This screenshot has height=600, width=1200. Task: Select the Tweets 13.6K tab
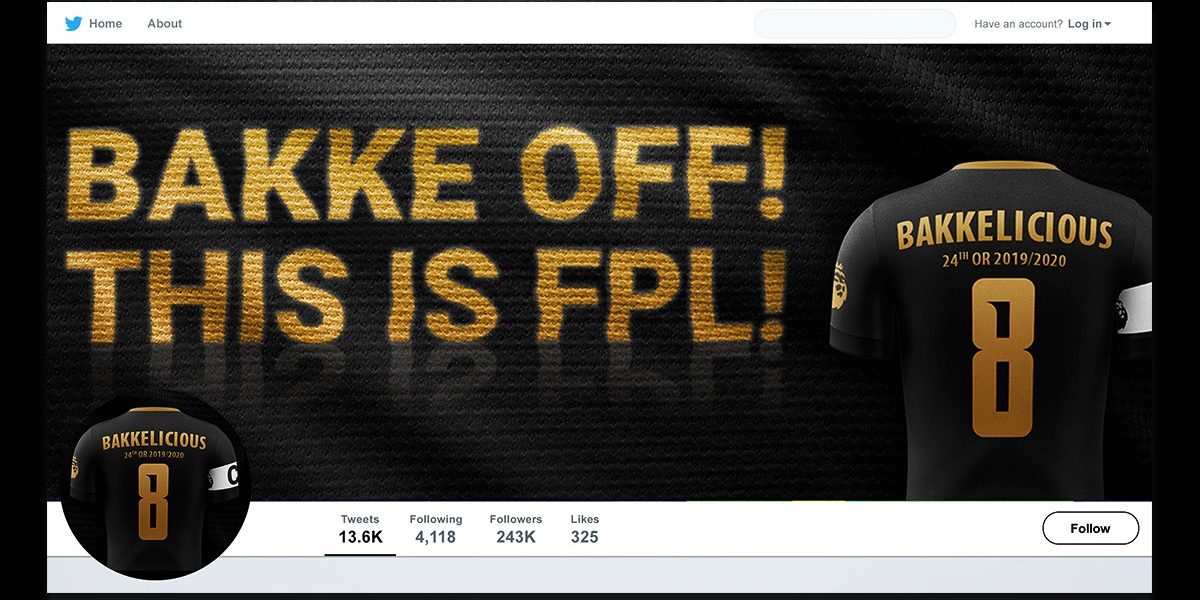click(360, 529)
